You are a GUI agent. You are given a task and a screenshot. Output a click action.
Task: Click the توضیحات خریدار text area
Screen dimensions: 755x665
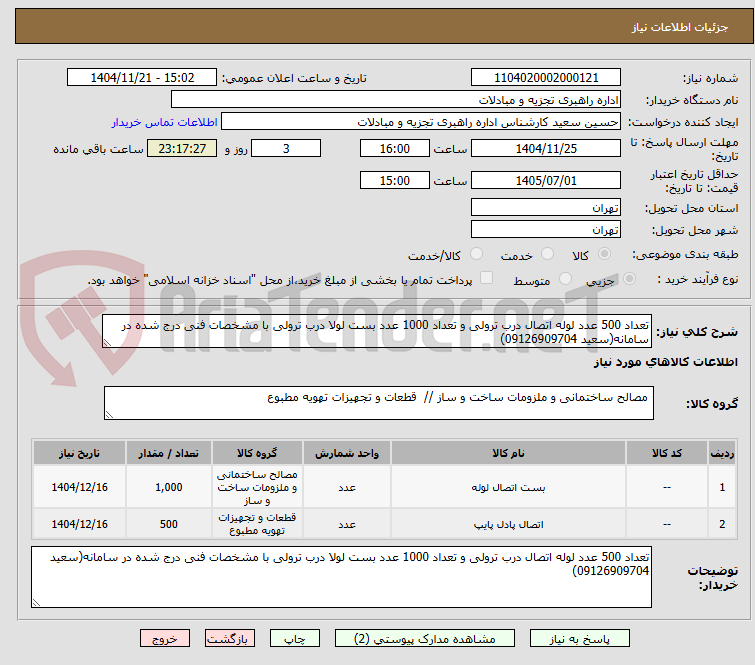pyautogui.click(x=341, y=577)
